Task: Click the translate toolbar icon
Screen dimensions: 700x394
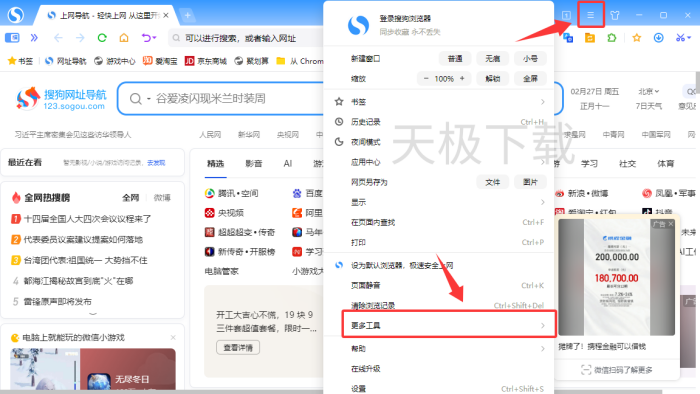Action: point(568,38)
